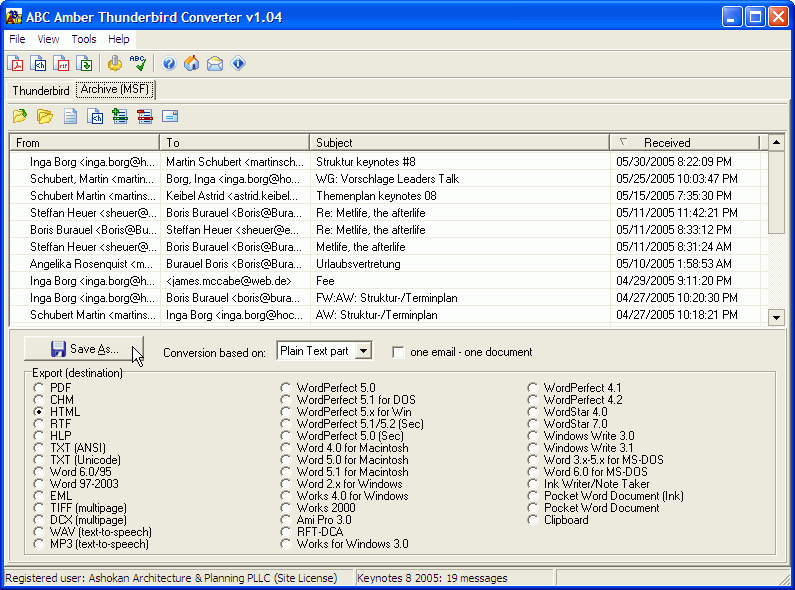Click the blue diamond info icon

pyautogui.click(x=238, y=64)
